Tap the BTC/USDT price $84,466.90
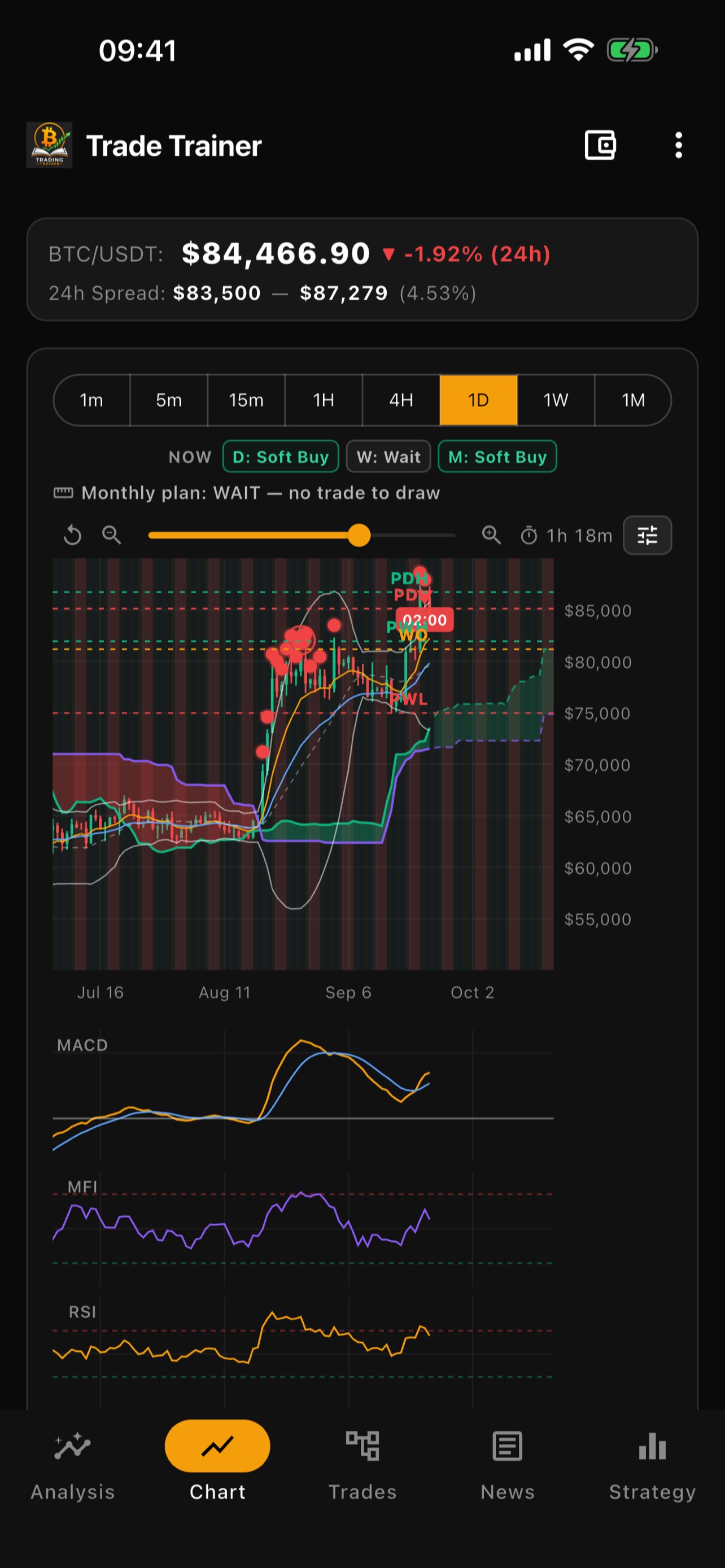Screen dimensions: 725x1568 (276, 253)
